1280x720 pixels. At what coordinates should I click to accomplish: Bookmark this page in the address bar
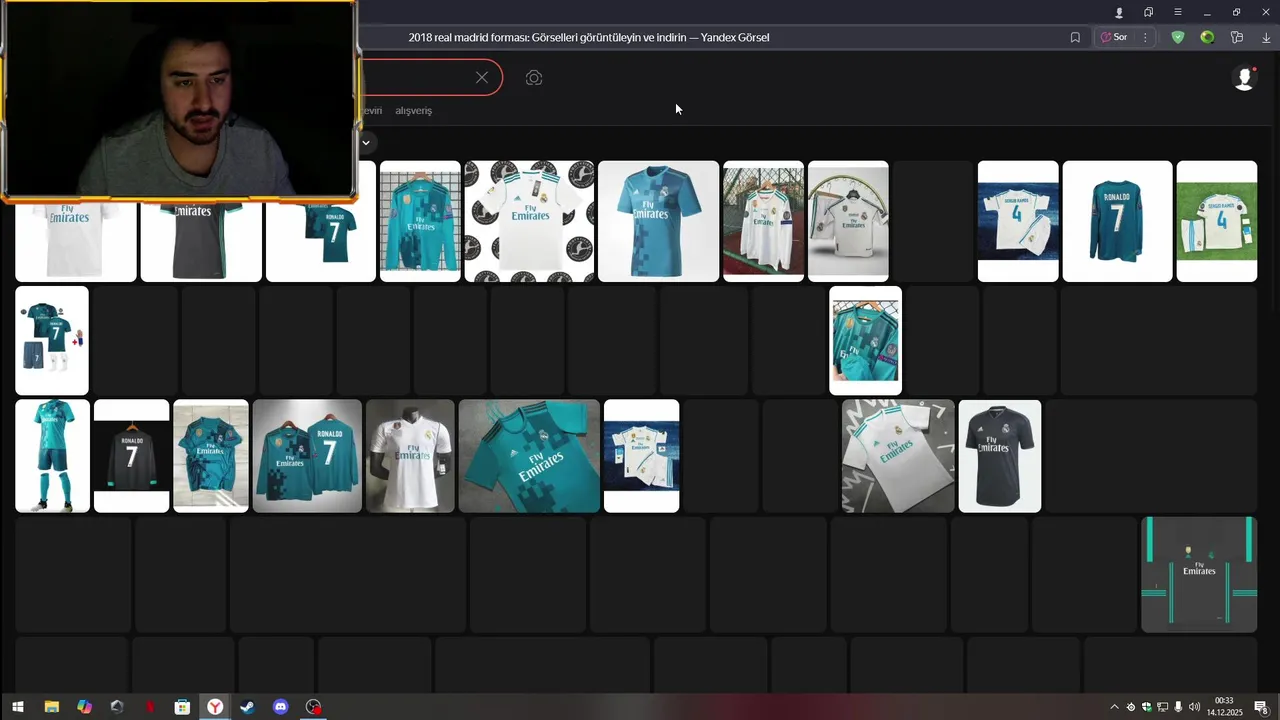point(1075,37)
